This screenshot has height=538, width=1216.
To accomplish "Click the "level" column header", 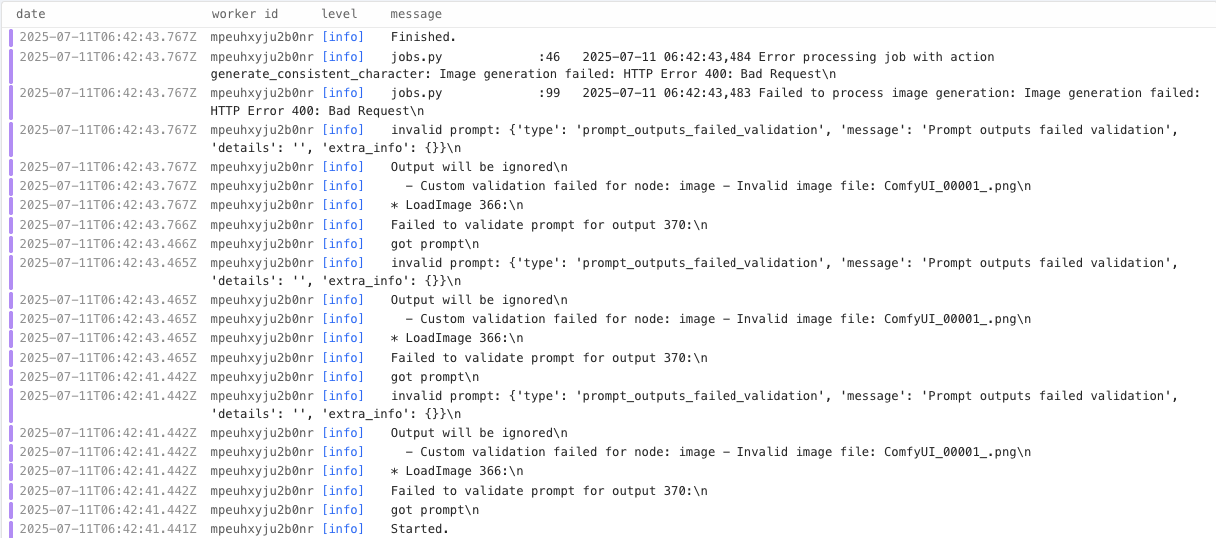I will [x=339, y=14].
